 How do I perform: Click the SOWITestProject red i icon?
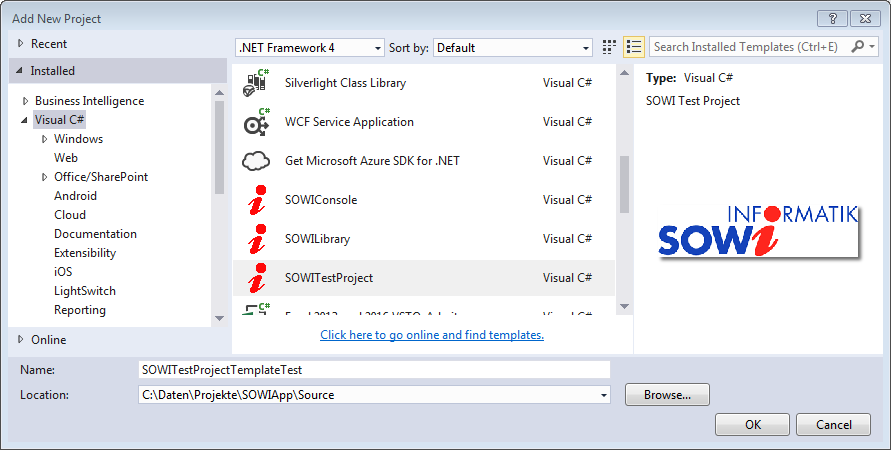click(x=257, y=278)
